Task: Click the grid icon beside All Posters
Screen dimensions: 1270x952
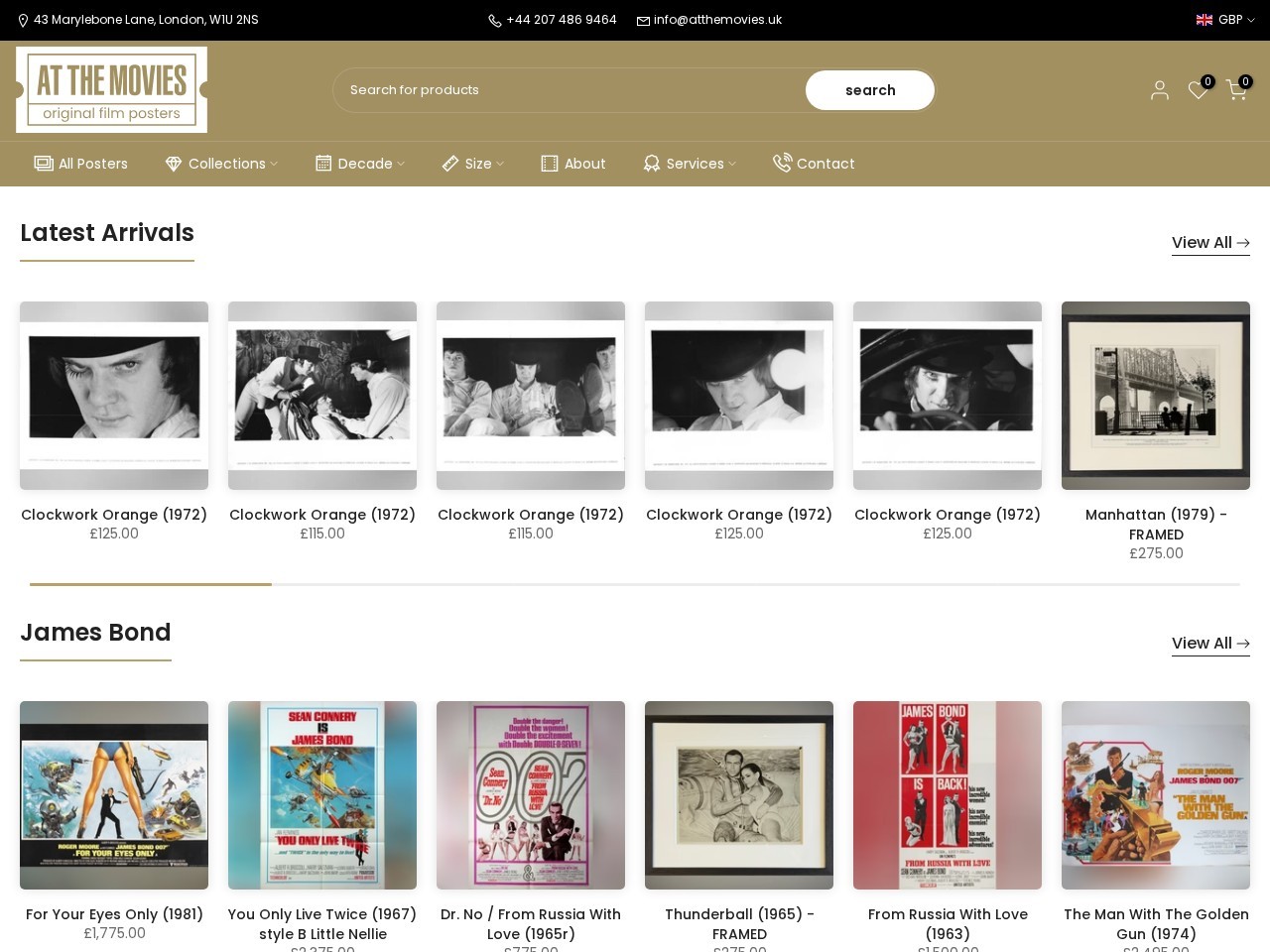Action: 43,163
